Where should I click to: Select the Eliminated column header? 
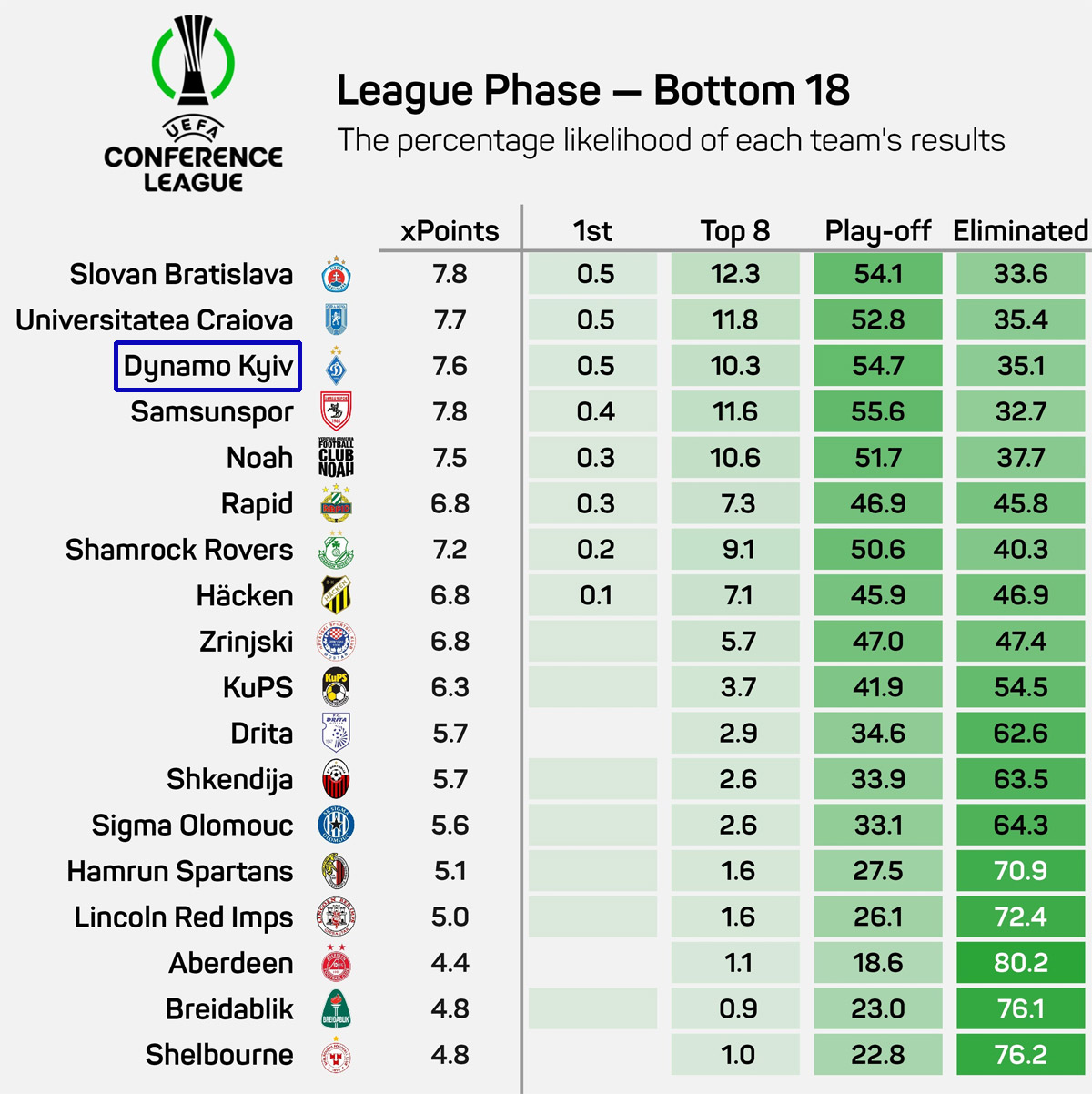tap(1020, 231)
